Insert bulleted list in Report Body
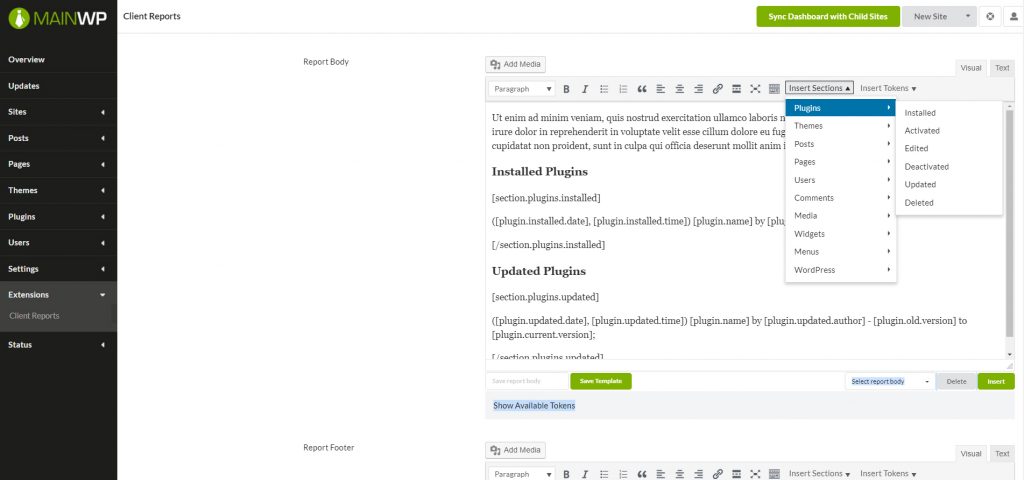The width and height of the screenshot is (1024, 480). point(604,89)
